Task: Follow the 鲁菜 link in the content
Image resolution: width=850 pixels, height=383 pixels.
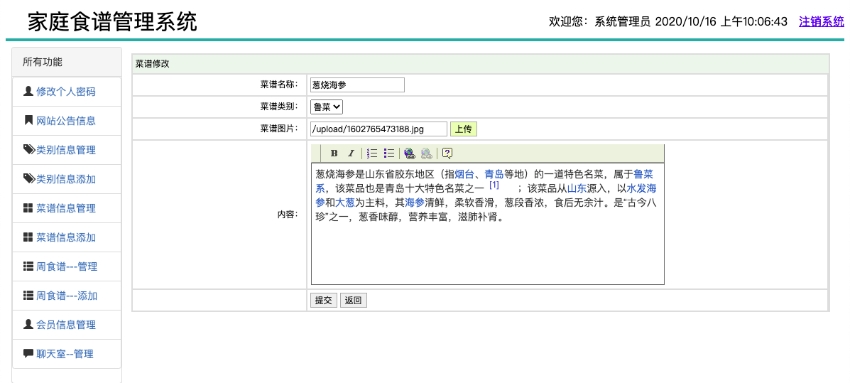Action: 642,174
